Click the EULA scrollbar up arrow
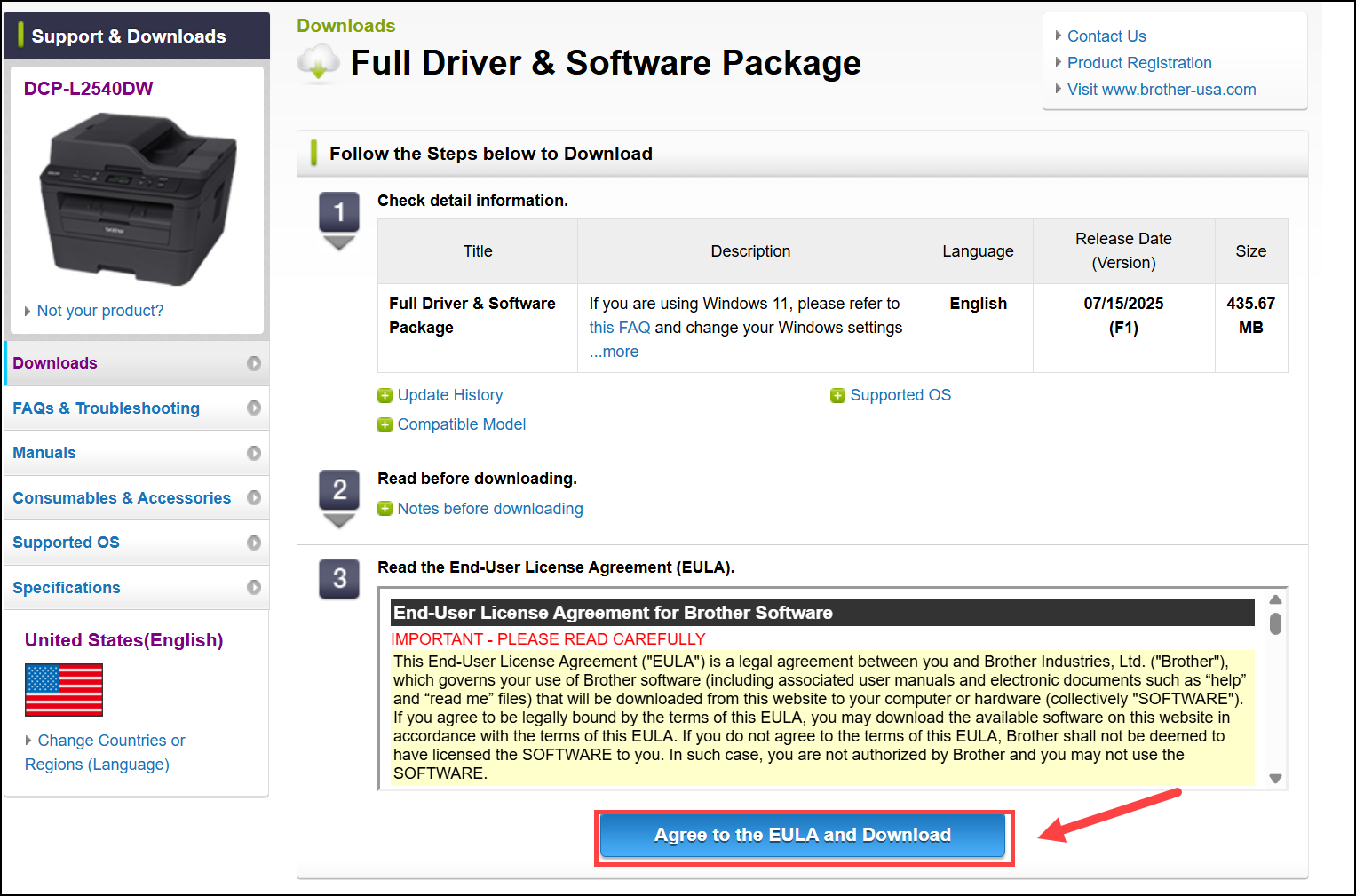Screen dimensions: 1356x896 pos(1276,599)
